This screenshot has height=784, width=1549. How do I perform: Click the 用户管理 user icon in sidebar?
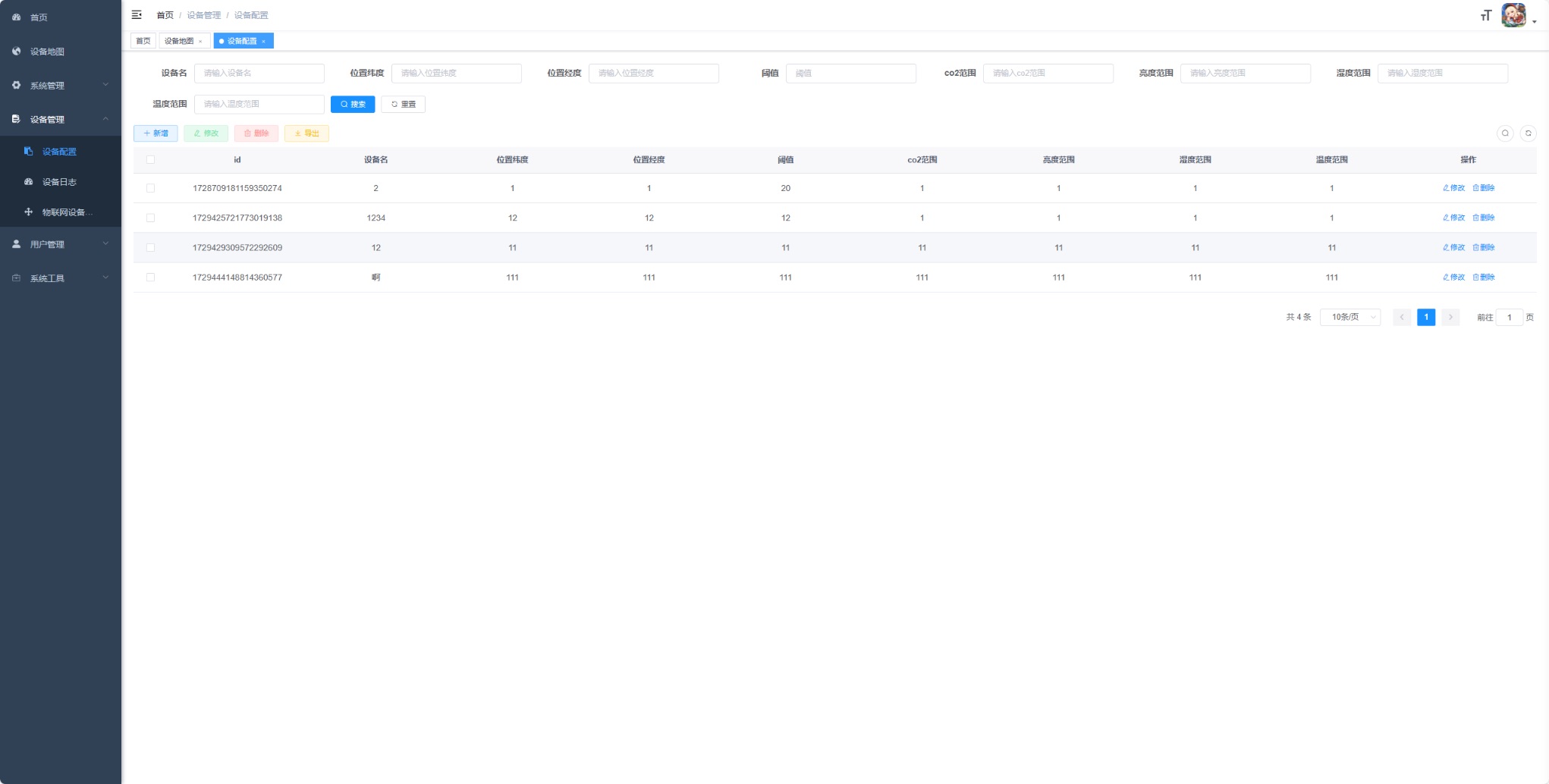[16, 243]
